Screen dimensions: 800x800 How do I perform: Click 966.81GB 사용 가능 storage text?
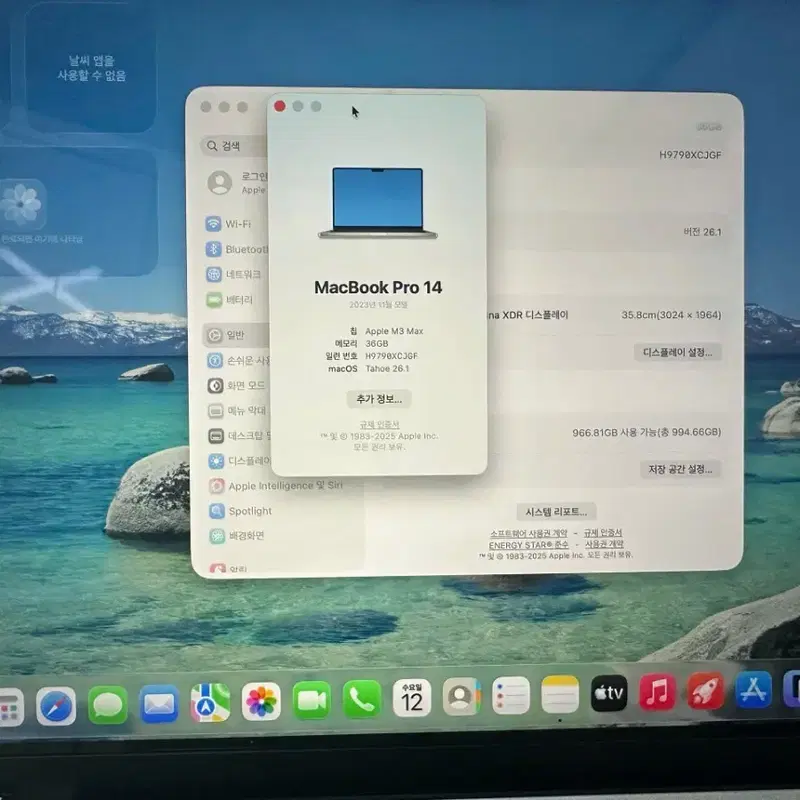pyautogui.click(x=646, y=433)
